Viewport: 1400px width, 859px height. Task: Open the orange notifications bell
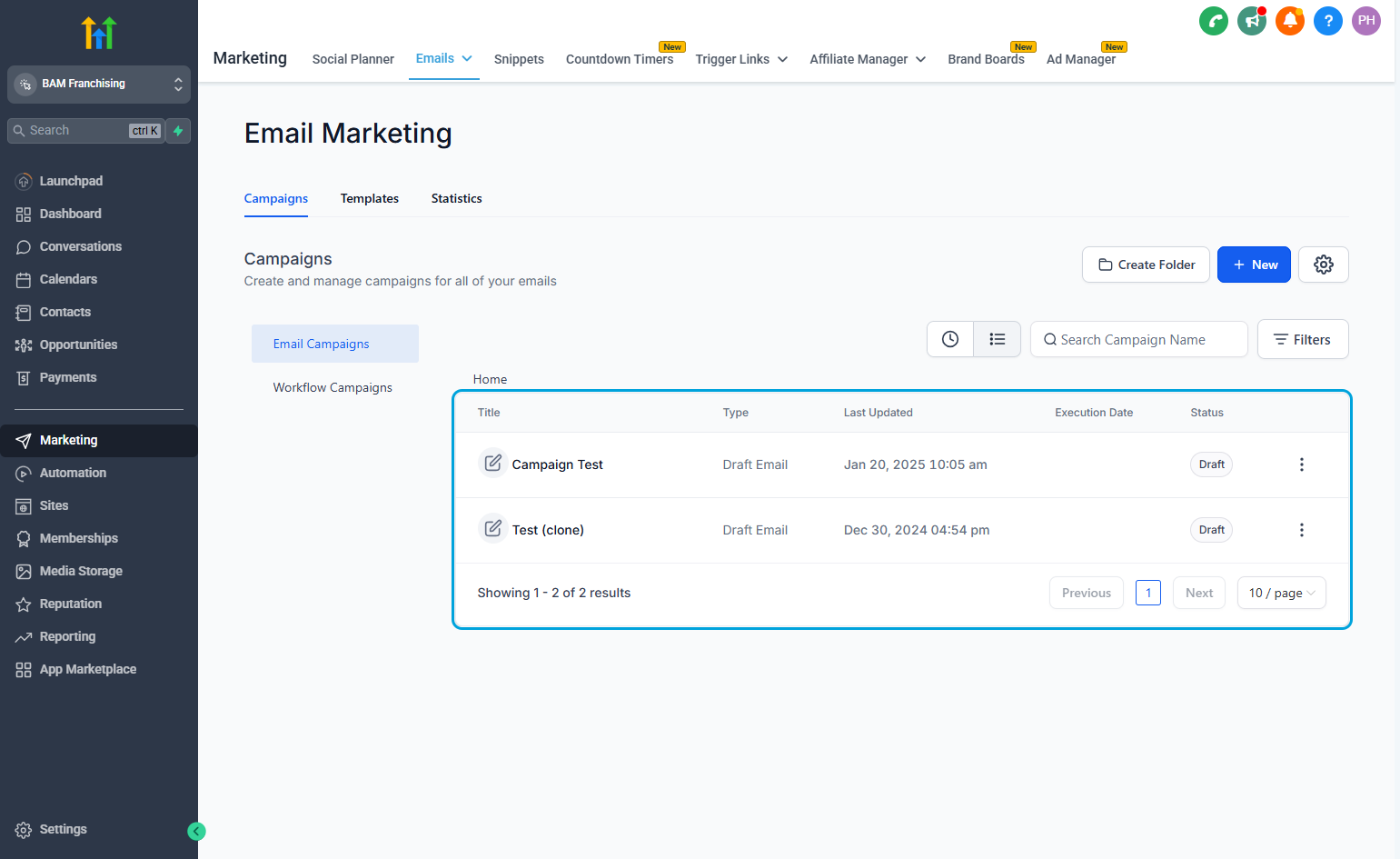pos(1290,21)
